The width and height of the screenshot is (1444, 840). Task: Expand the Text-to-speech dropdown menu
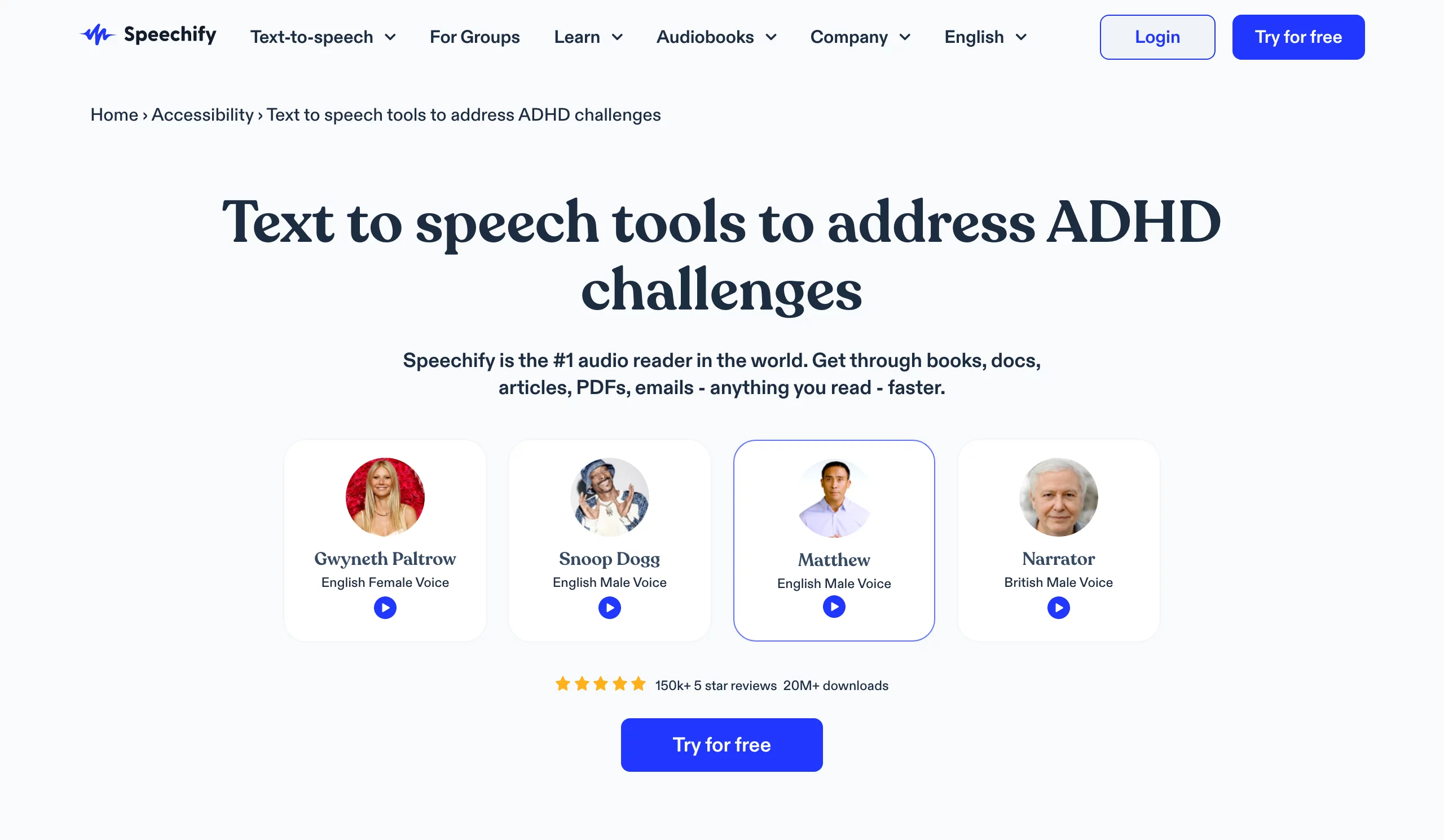click(323, 37)
